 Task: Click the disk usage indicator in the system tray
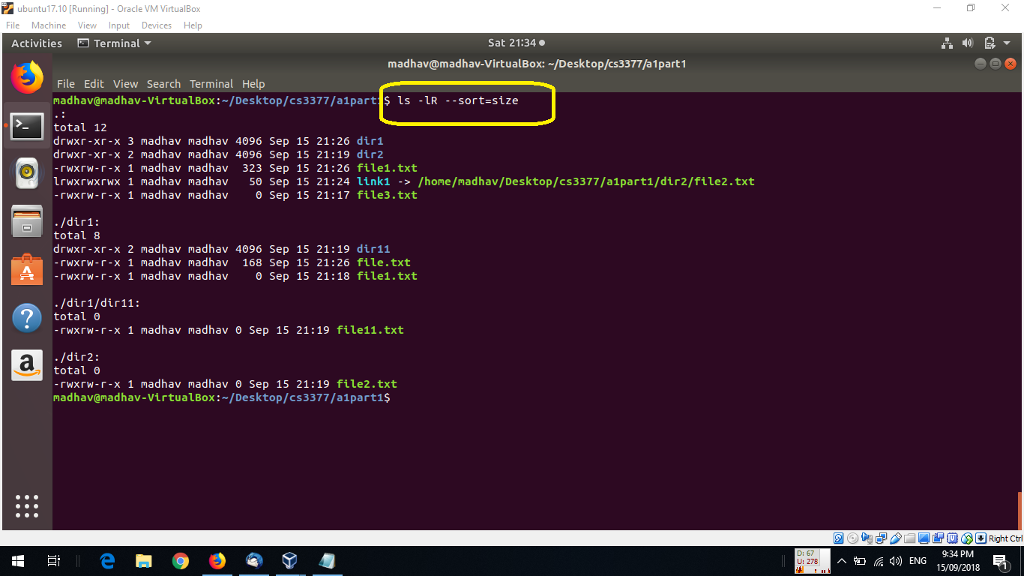point(812,561)
